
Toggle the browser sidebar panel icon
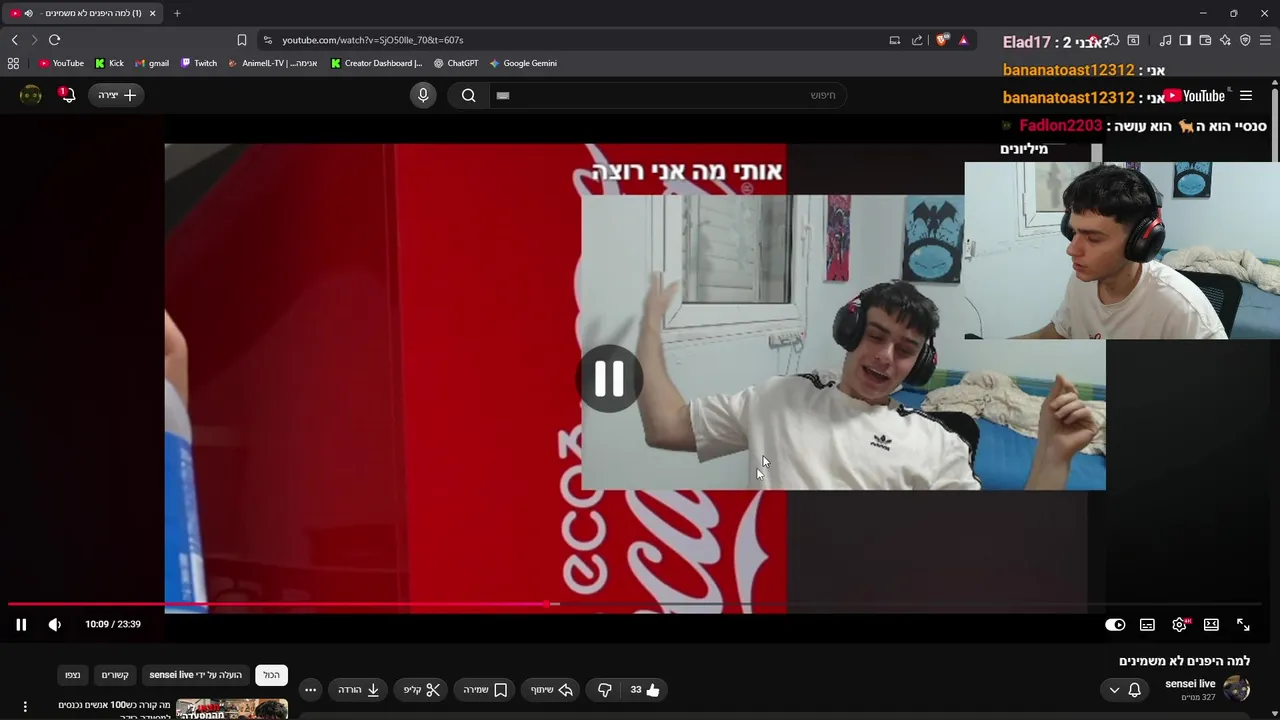(x=1185, y=40)
